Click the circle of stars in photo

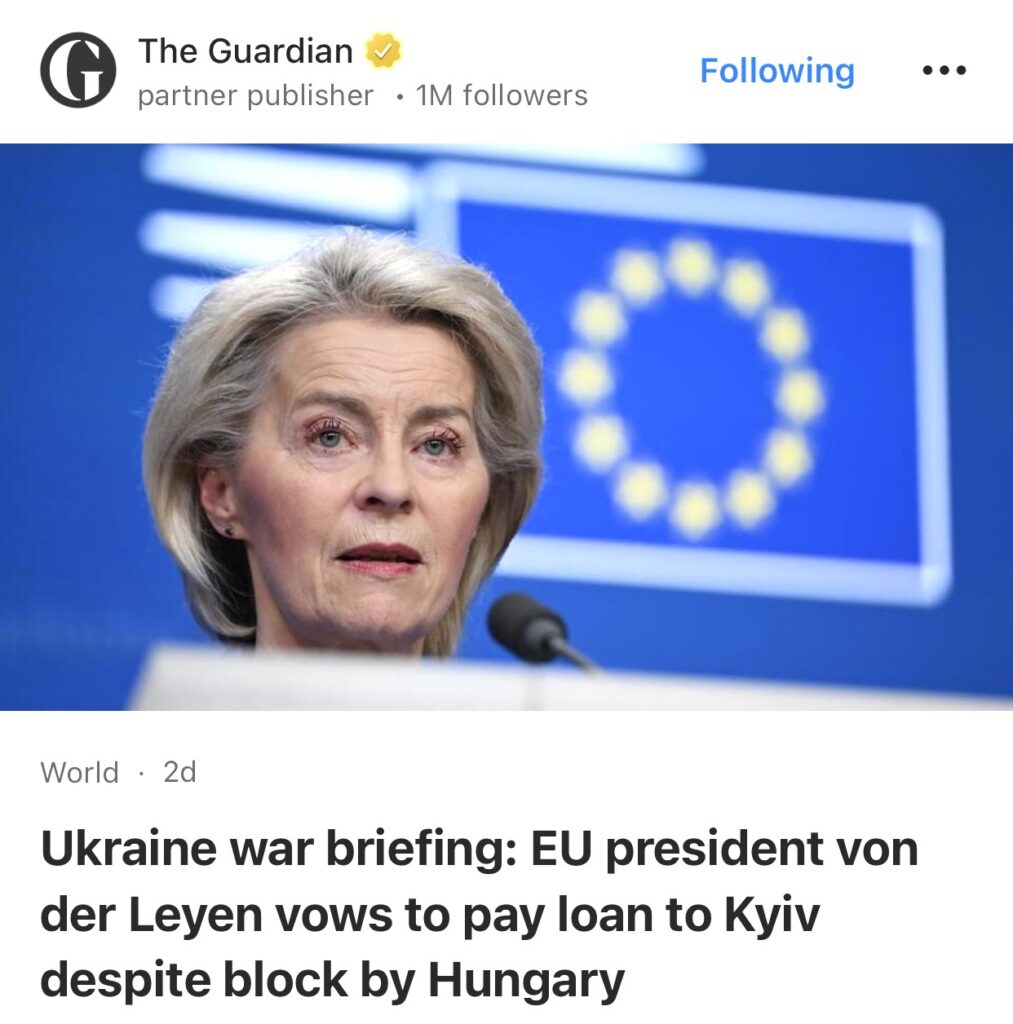(691, 388)
